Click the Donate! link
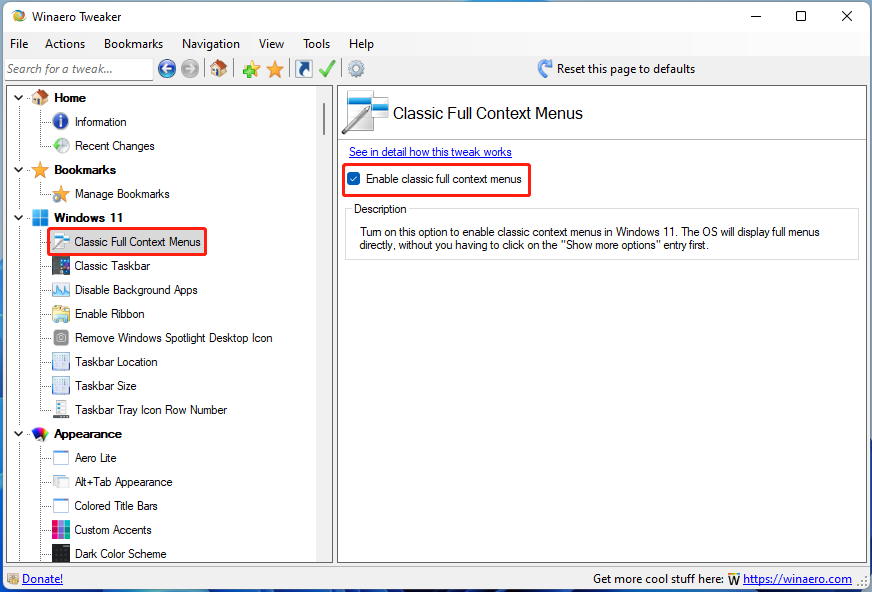The image size is (872, 592). pos(42,579)
